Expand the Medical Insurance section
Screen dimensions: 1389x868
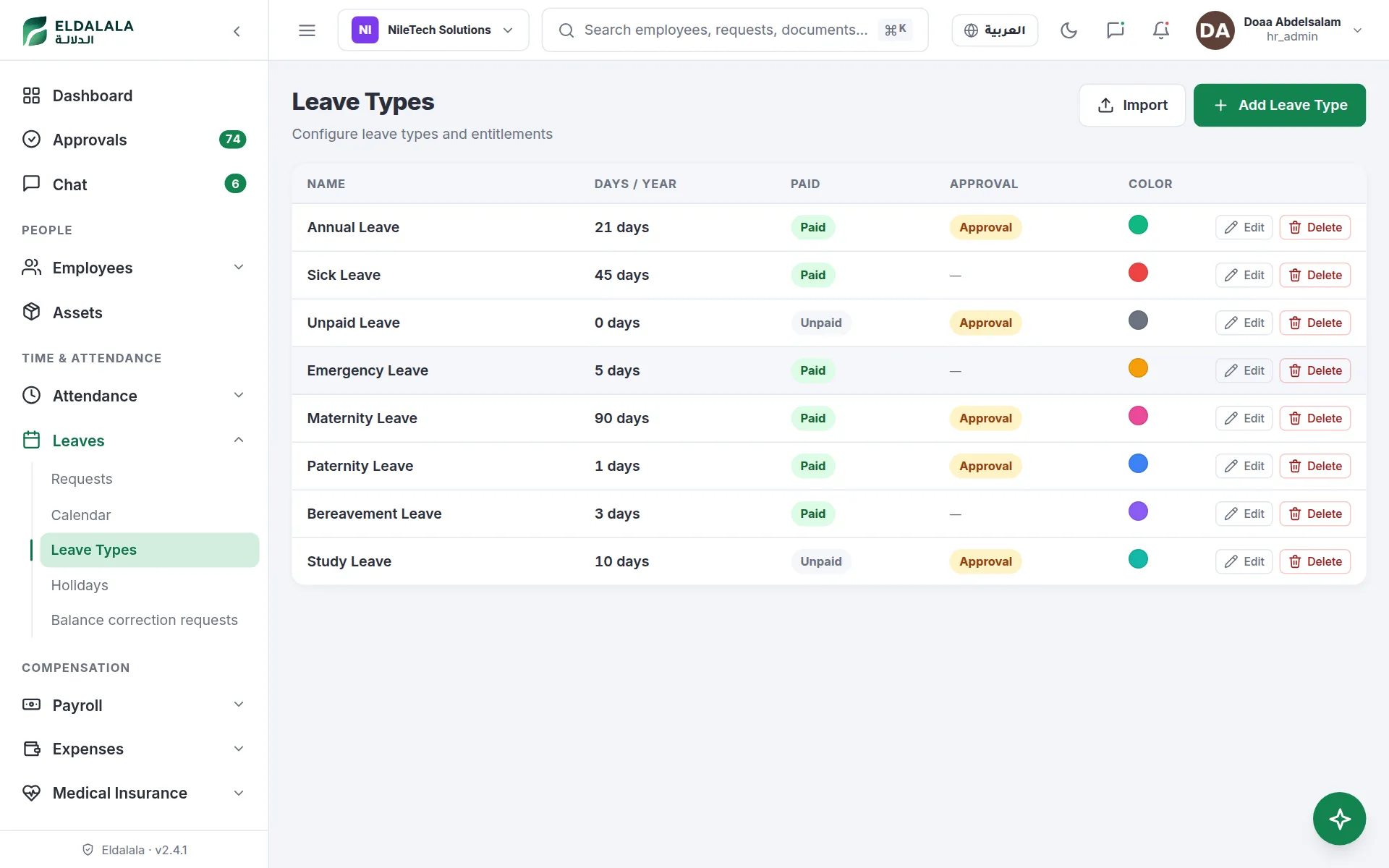click(x=134, y=793)
